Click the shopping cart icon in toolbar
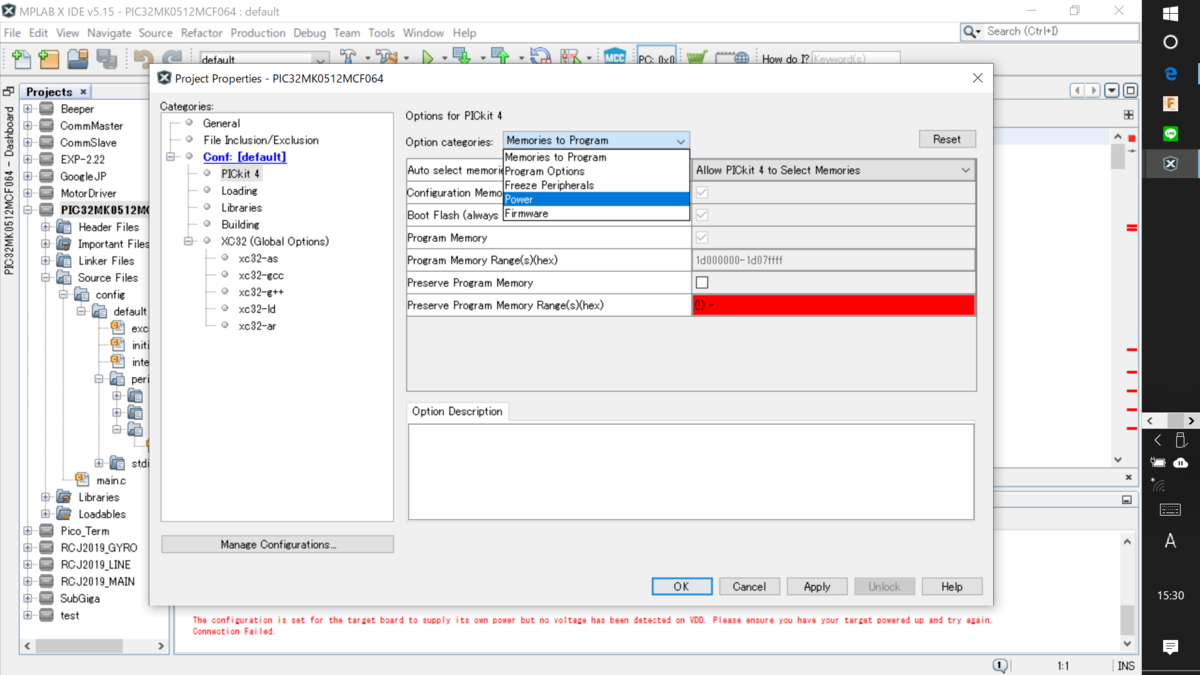This screenshot has height=675, width=1200. pos(697,58)
